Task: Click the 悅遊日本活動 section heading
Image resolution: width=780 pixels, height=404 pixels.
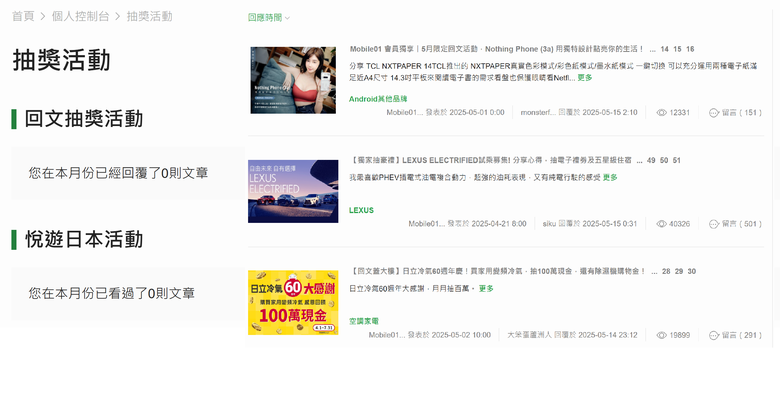Action: (x=84, y=240)
